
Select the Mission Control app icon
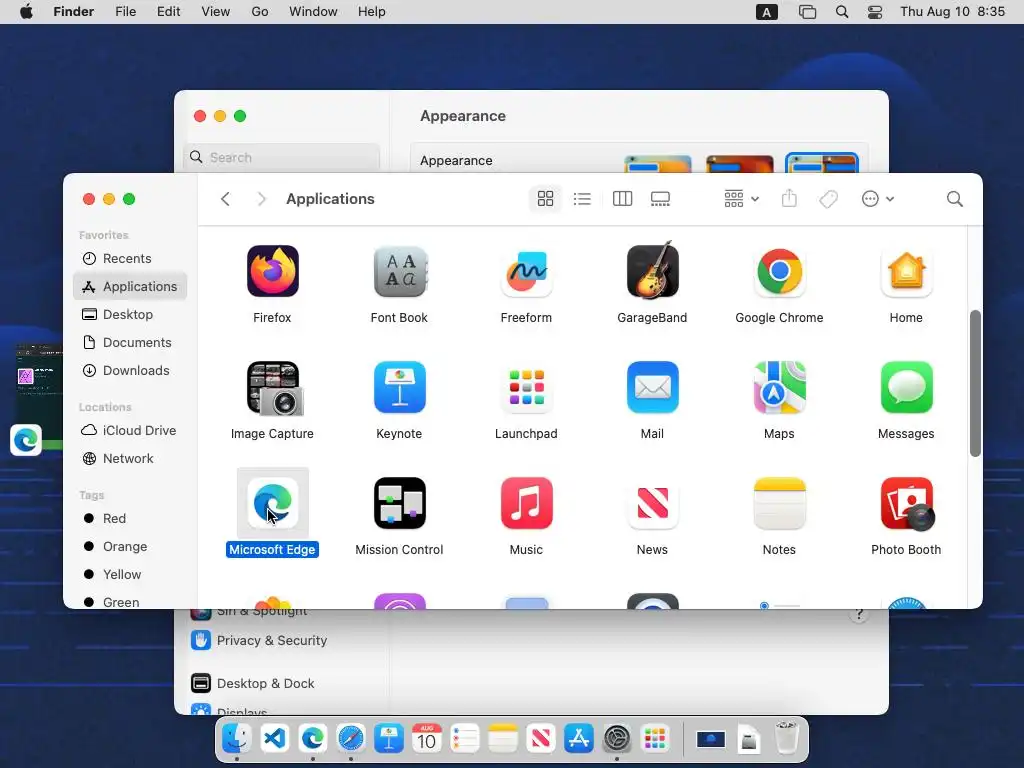[399, 503]
